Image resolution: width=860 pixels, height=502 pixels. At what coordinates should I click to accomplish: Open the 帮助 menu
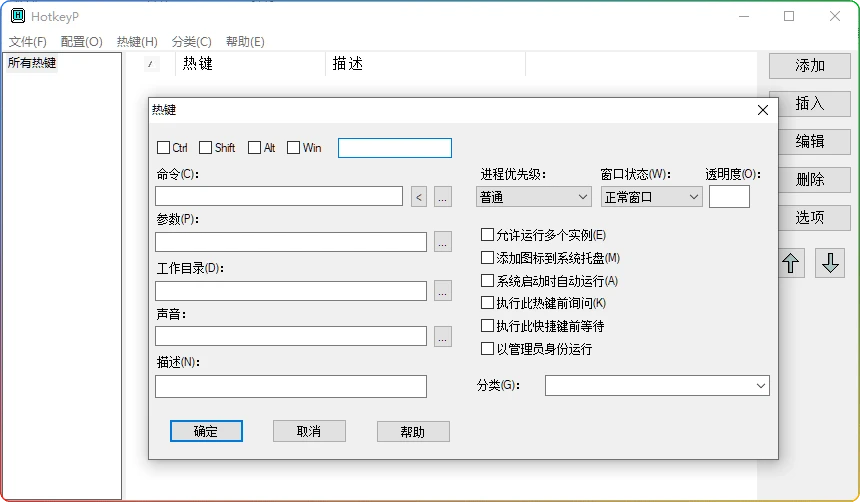coord(245,42)
